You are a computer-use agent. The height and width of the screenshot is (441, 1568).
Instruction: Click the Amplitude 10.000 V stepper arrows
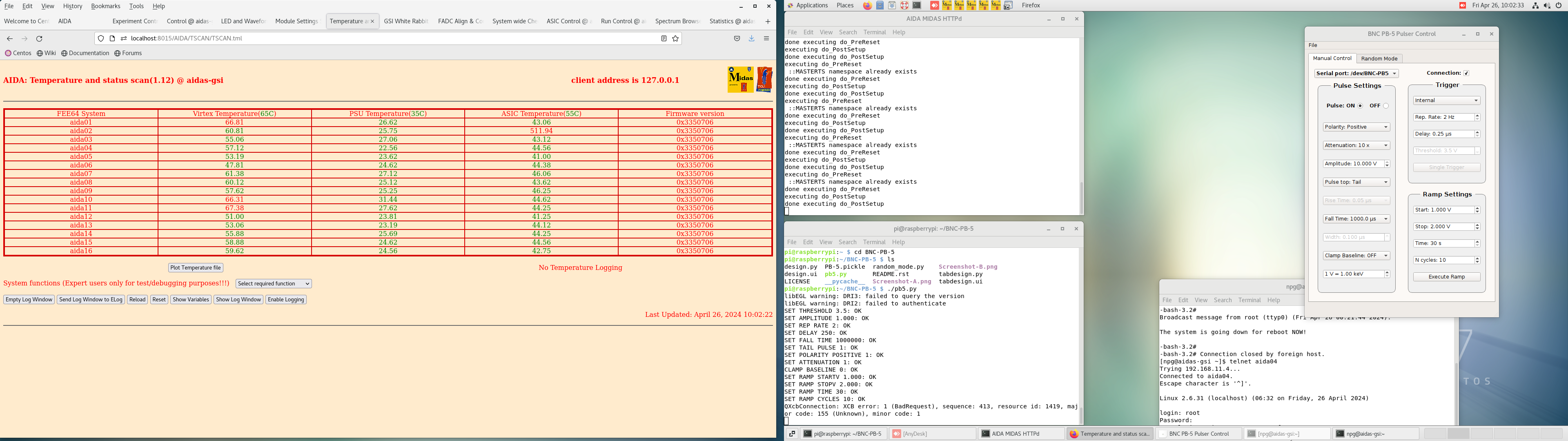pos(1387,164)
